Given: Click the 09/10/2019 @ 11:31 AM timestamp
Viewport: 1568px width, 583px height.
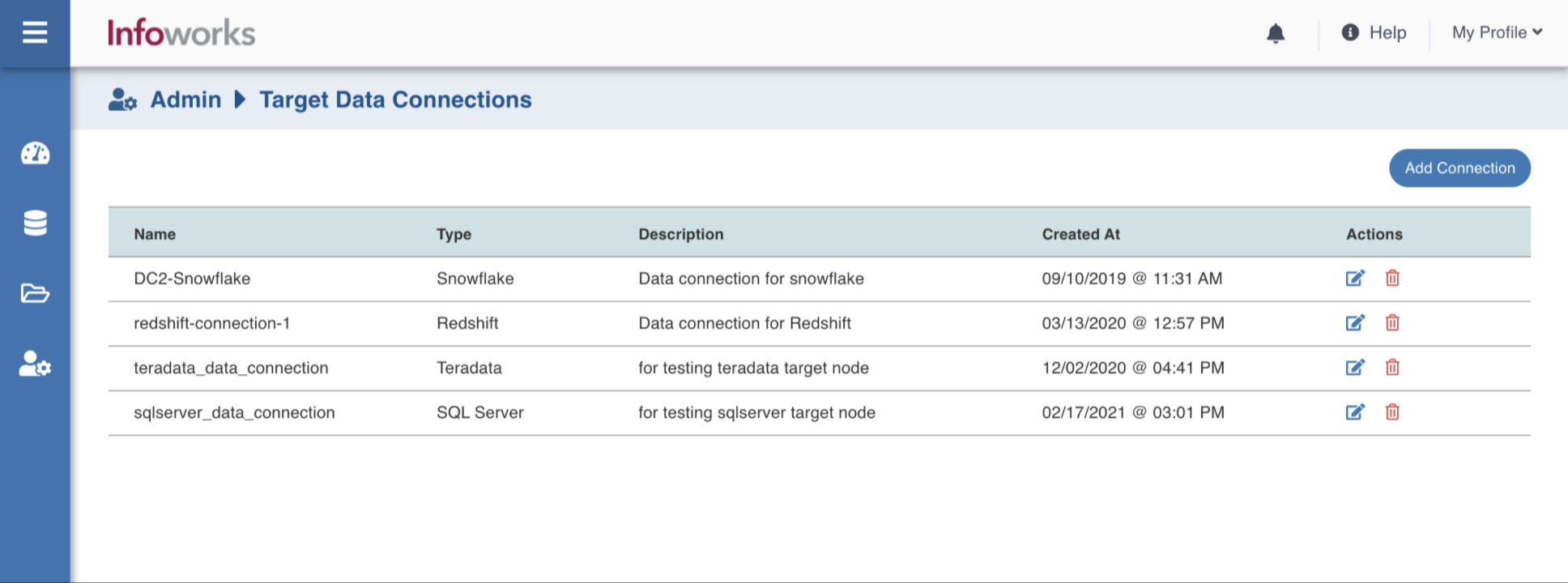Looking at the screenshot, I should [1131, 279].
